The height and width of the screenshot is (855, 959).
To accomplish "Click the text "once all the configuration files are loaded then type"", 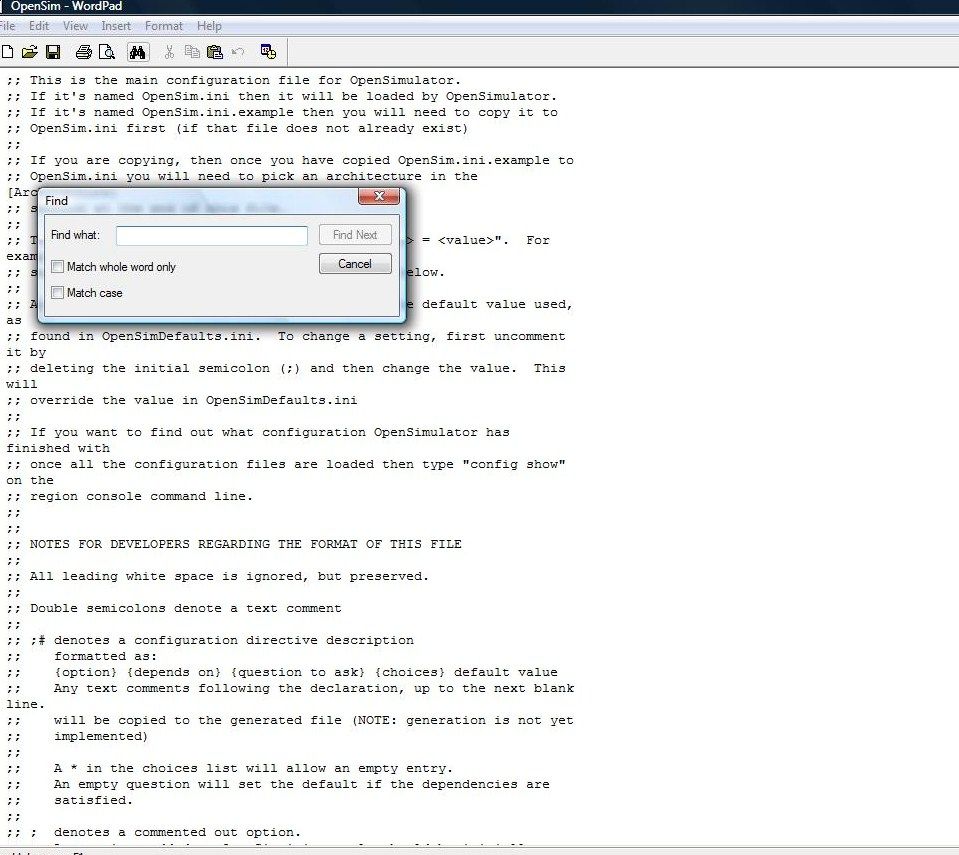I will click(242, 464).
